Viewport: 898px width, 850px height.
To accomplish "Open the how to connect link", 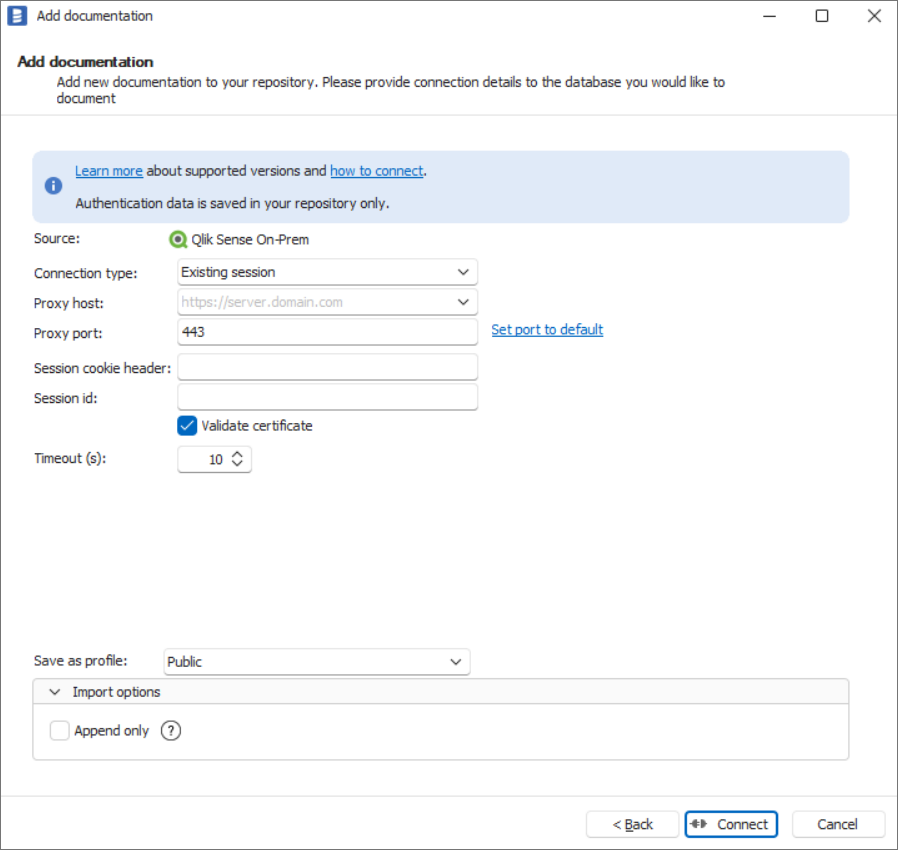I will tap(376, 171).
